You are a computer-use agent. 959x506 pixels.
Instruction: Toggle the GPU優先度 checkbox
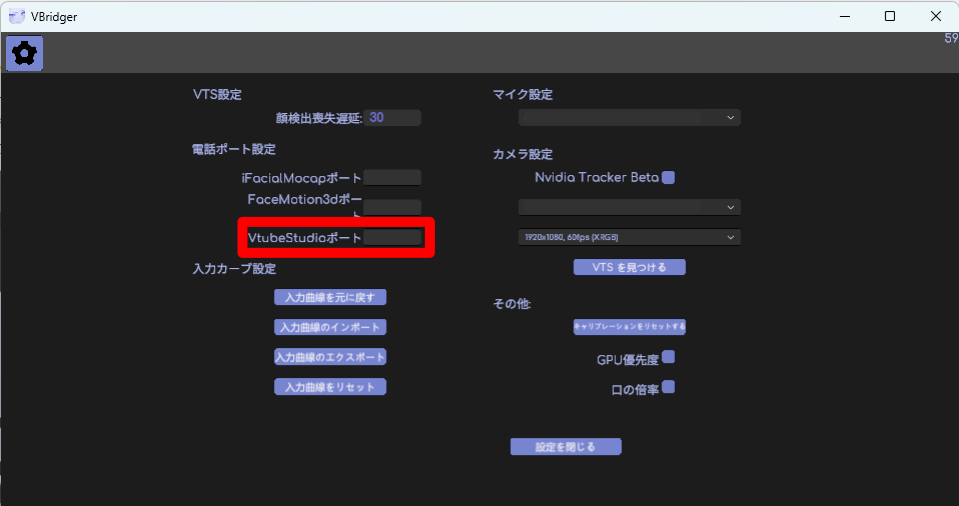[669, 357]
